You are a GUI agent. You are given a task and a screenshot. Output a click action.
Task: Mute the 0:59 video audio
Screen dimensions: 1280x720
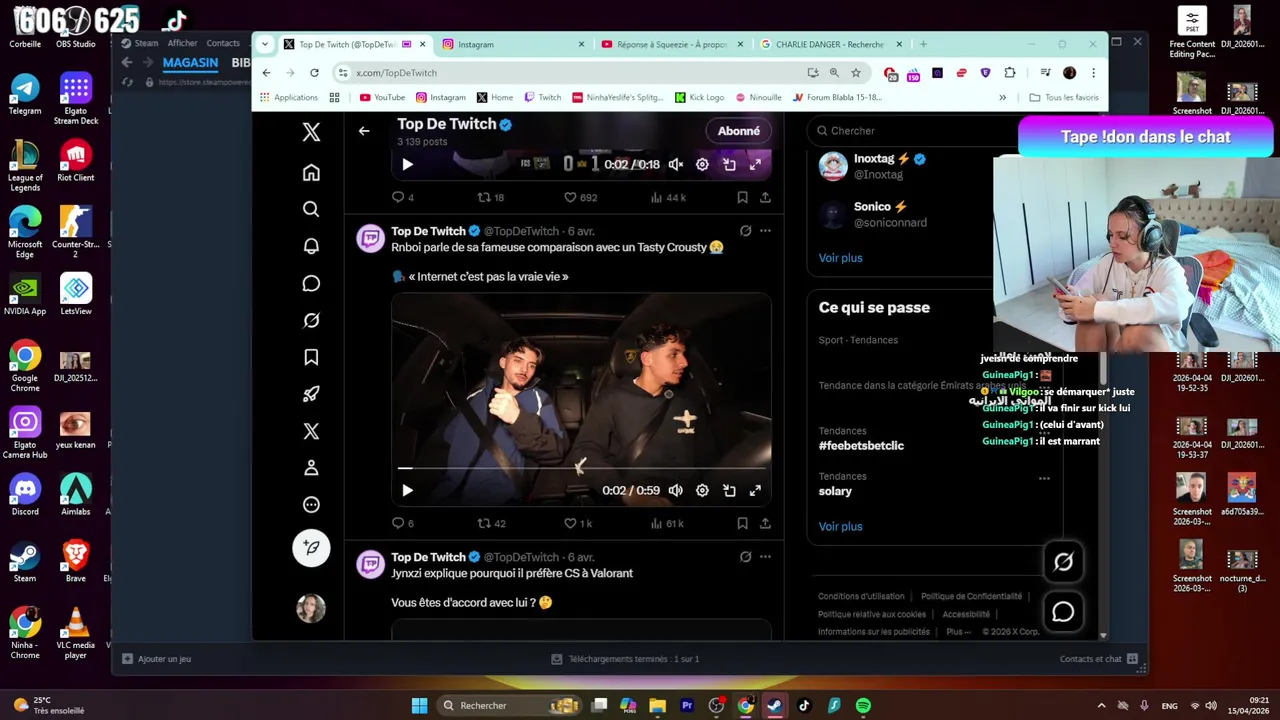click(x=676, y=491)
